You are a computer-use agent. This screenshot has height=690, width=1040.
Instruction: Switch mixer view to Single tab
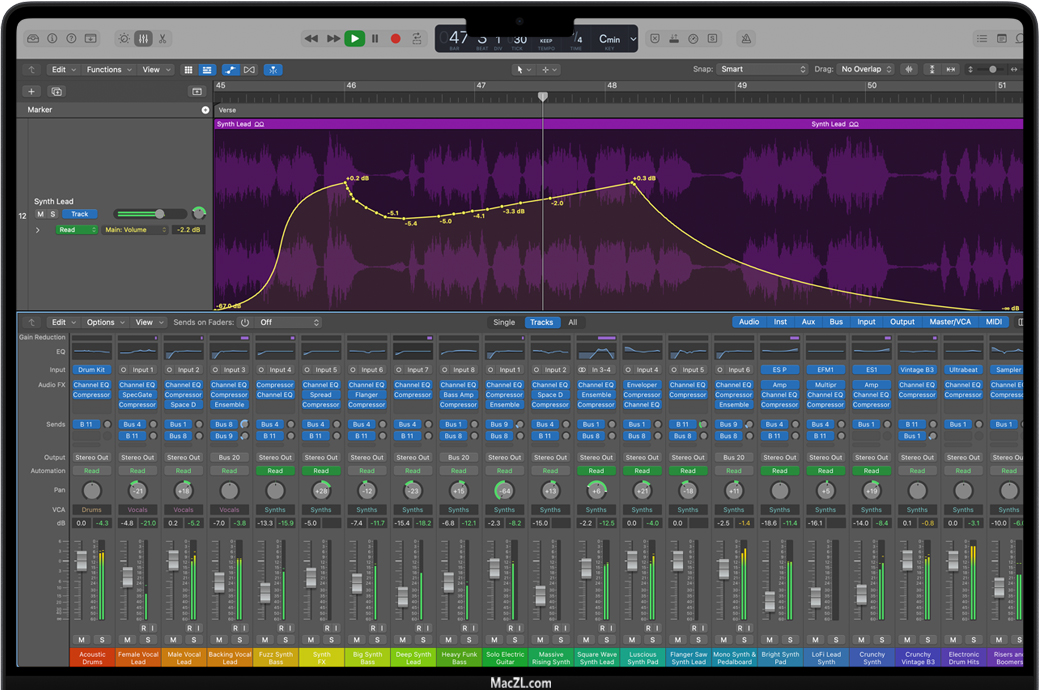(504, 323)
